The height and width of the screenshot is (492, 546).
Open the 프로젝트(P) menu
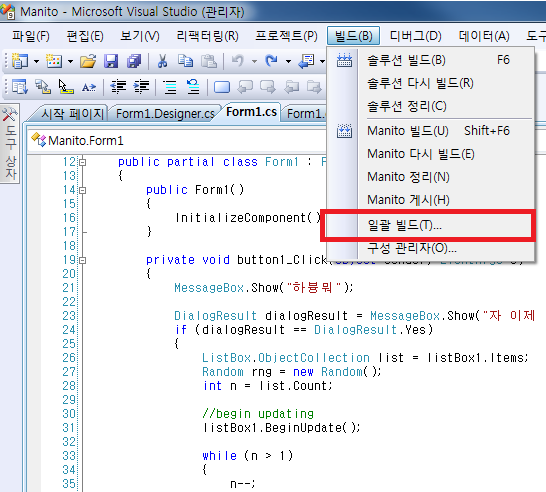click(x=286, y=36)
